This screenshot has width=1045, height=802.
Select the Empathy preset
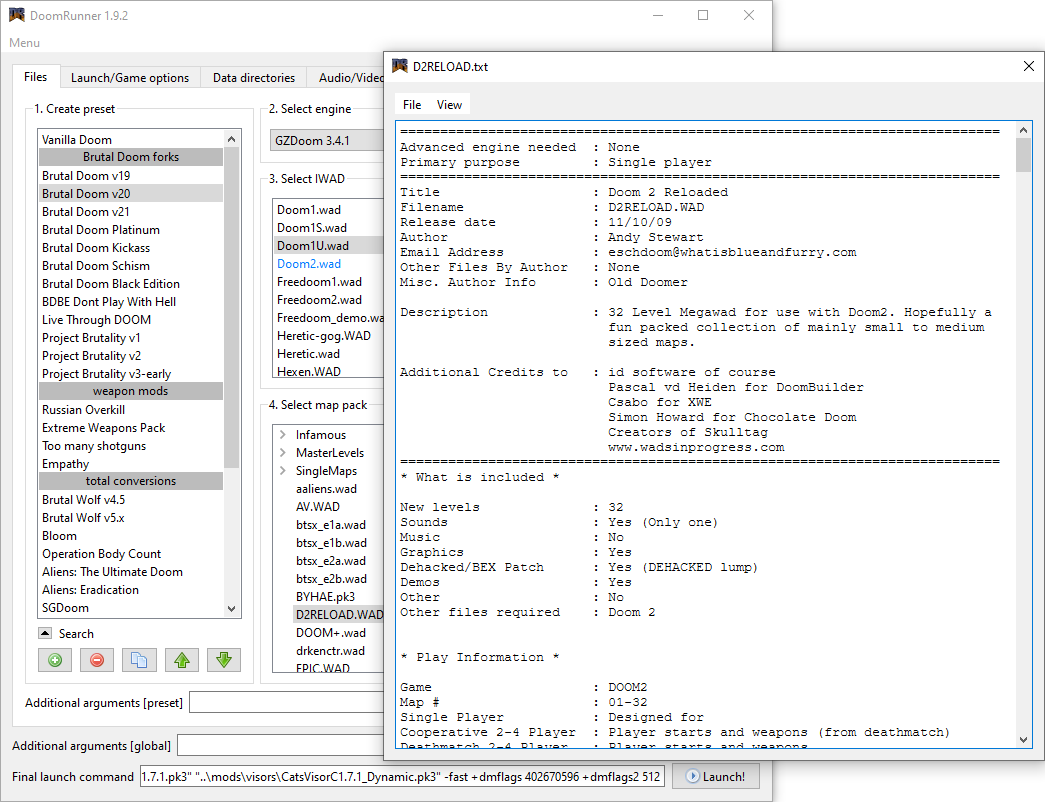pos(131,463)
